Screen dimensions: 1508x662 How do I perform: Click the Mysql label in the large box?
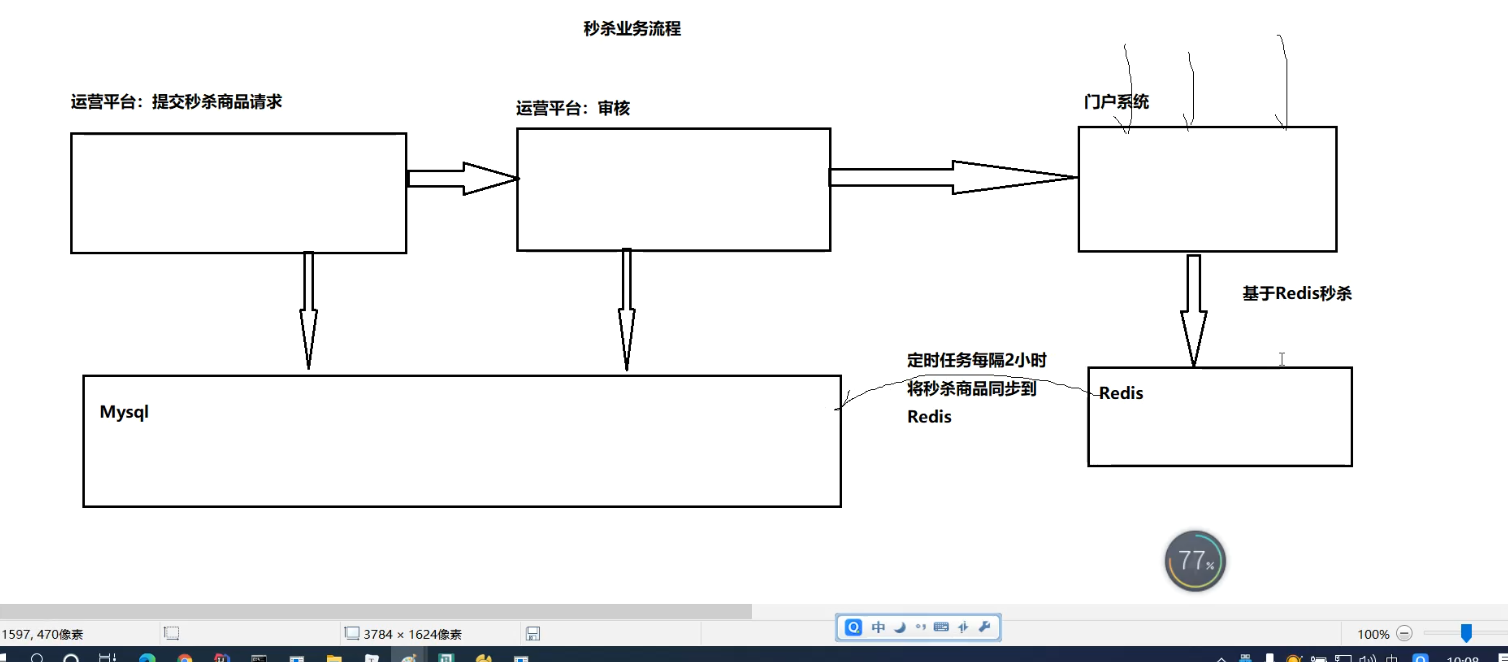[124, 412]
